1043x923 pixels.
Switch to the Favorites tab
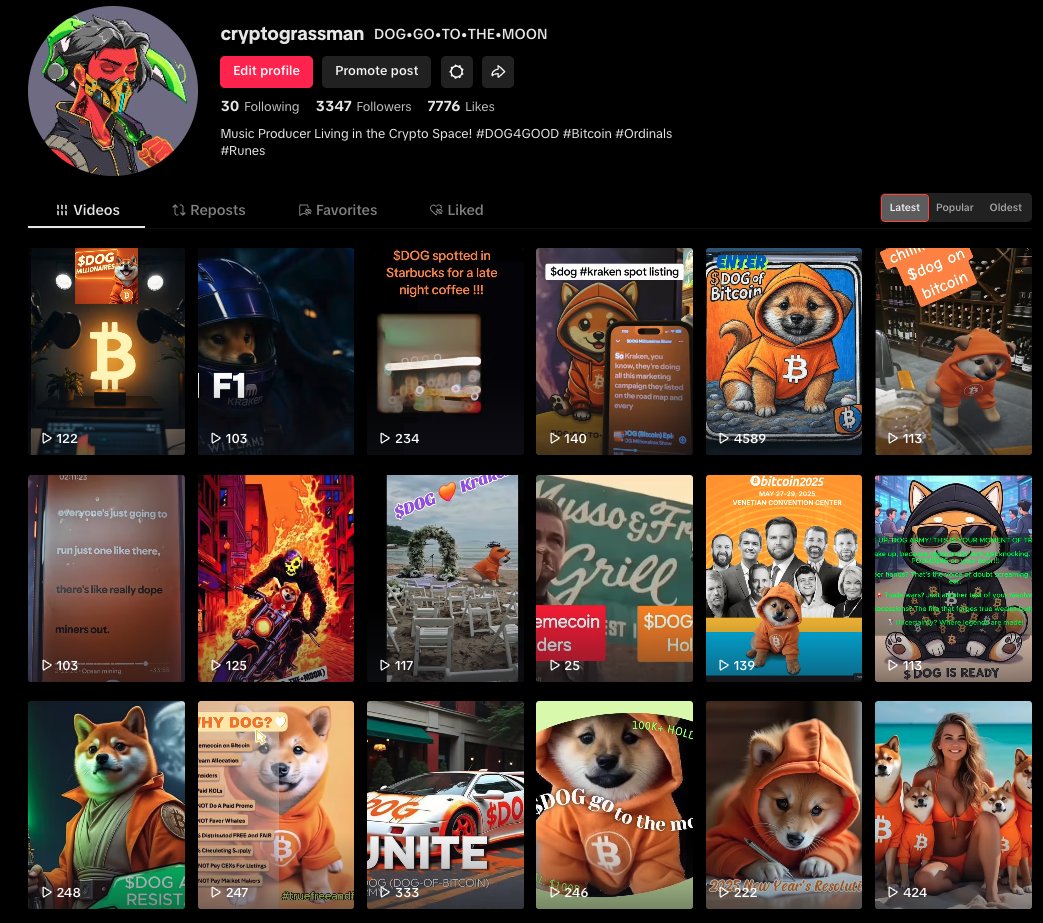click(x=337, y=210)
